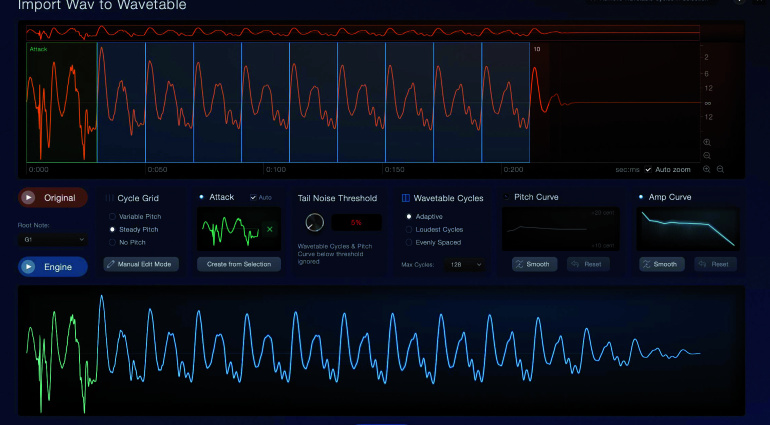Viewport: 770px width, 425px height.
Task: Click the Wavetable Cycles panel icon
Action: (405, 198)
